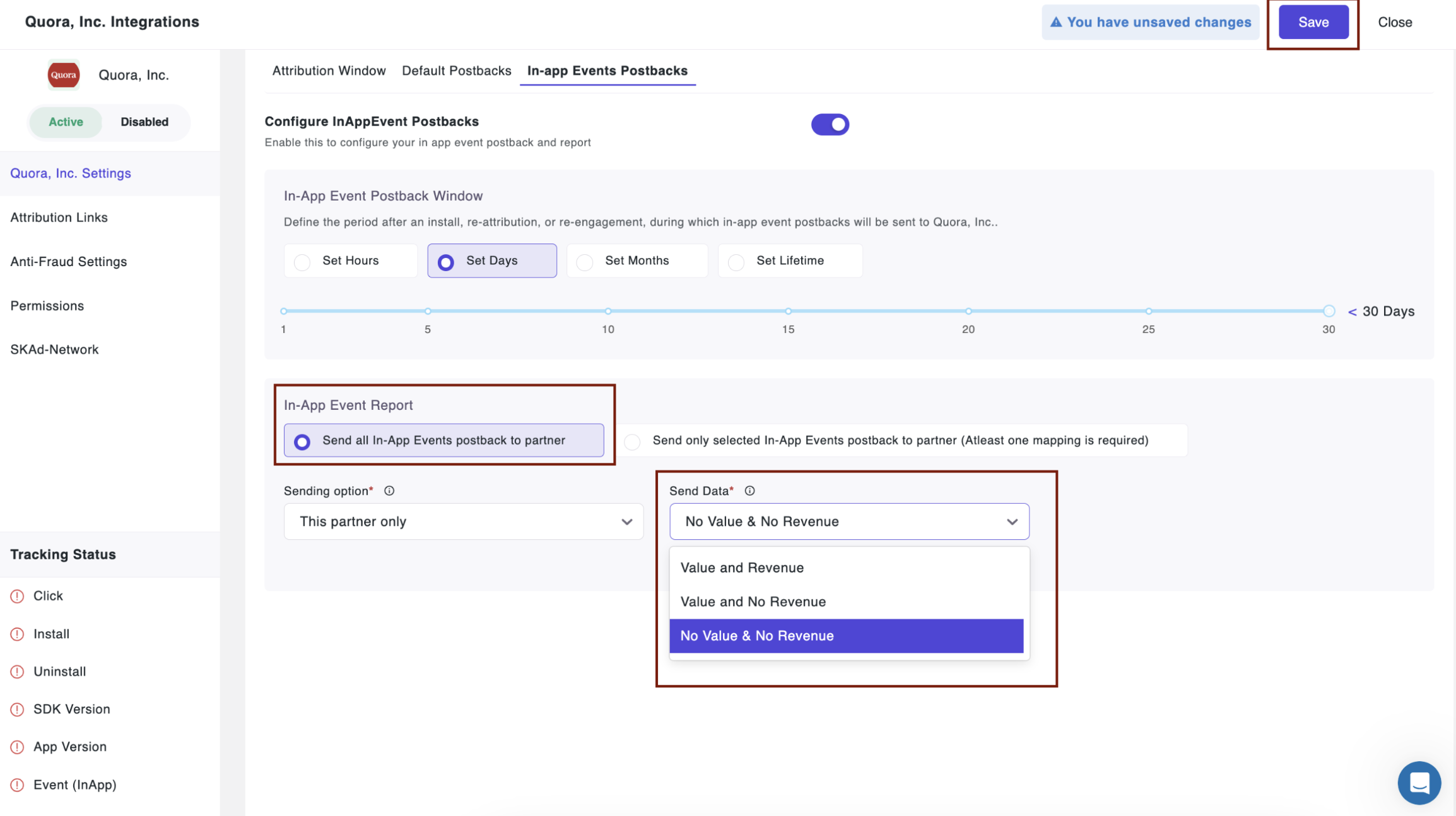The image size is (1456, 816).
Task: Set integration status to Disabled
Action: [x=144, y=122]
